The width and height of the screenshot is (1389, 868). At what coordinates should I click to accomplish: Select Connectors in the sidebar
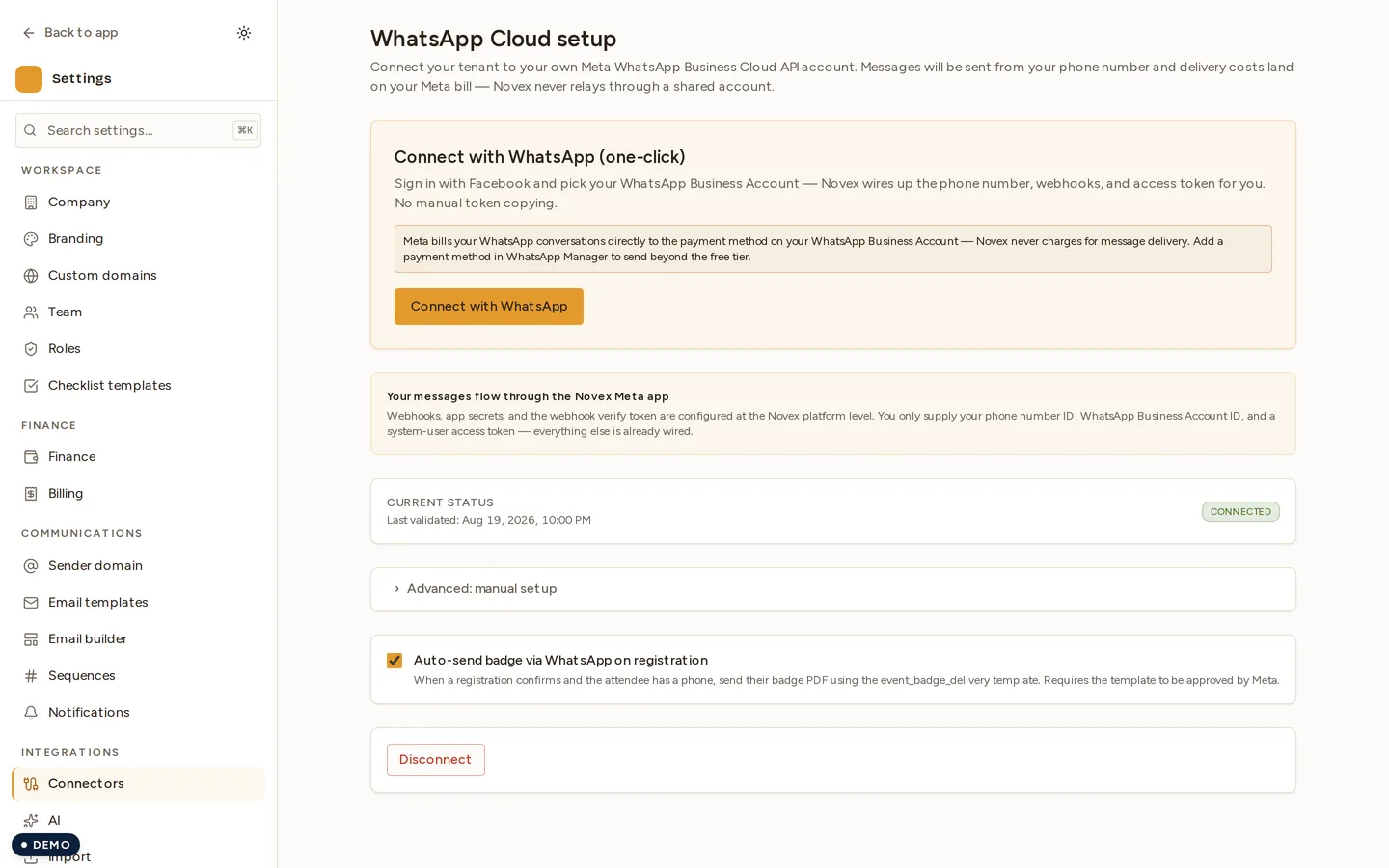(x=138, y=784)
